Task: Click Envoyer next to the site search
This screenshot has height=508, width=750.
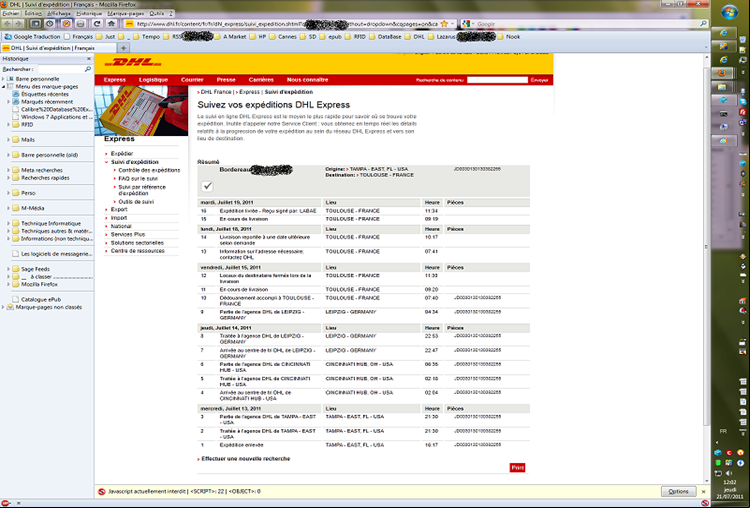Action: pyautogui.click(x=539, y=80)
